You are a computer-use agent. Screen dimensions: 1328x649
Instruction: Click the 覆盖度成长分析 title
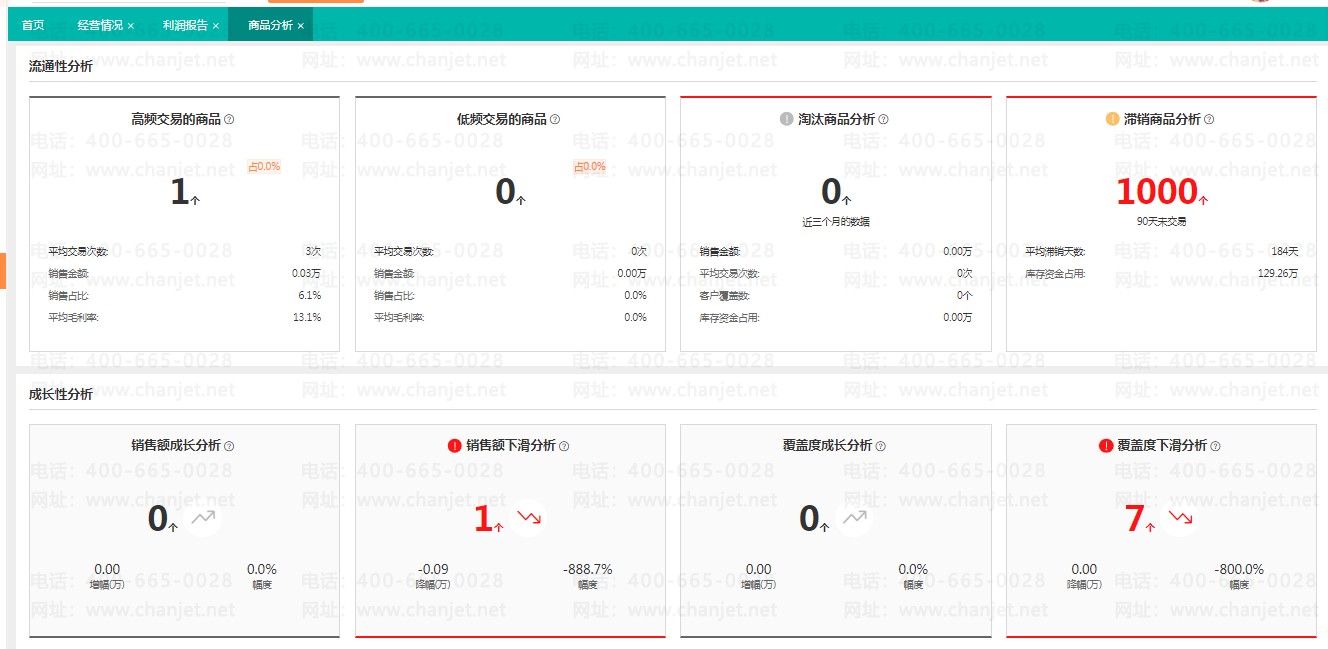click(827, 446)
